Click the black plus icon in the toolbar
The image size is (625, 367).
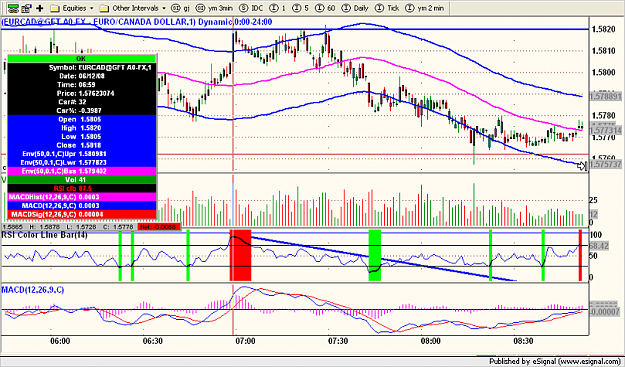coord(39,8)
